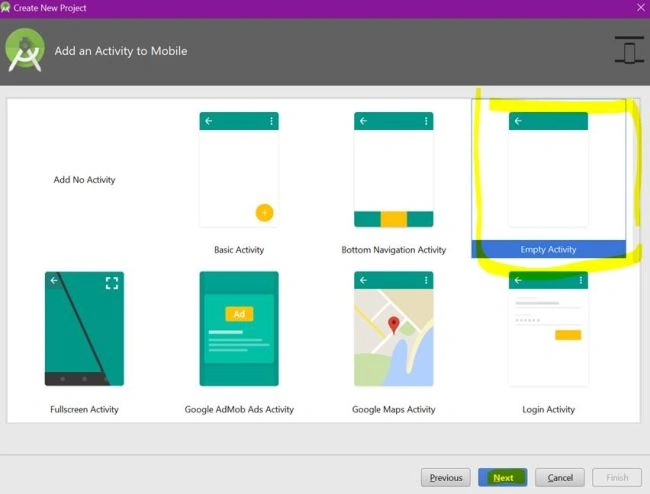Click the Bottom Navigation Activity label
The image size is (650, 494).
click(393, 250)
